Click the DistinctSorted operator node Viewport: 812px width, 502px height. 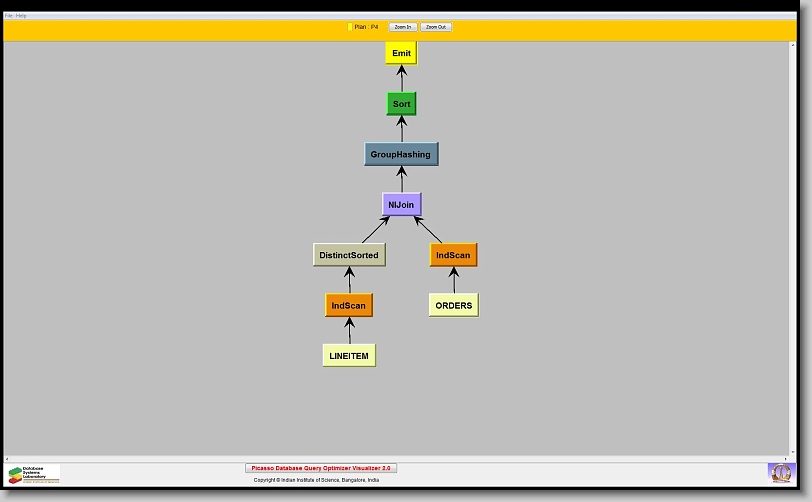pos(349,255)
